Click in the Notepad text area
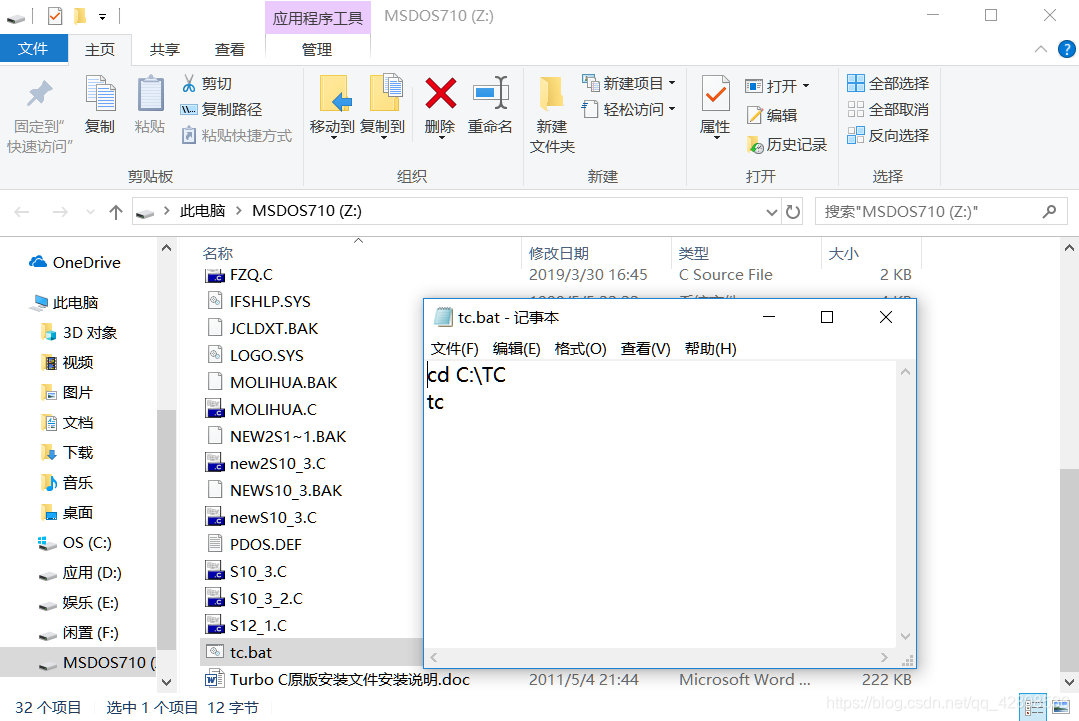The image size is (1079, 721). [661, 504]
